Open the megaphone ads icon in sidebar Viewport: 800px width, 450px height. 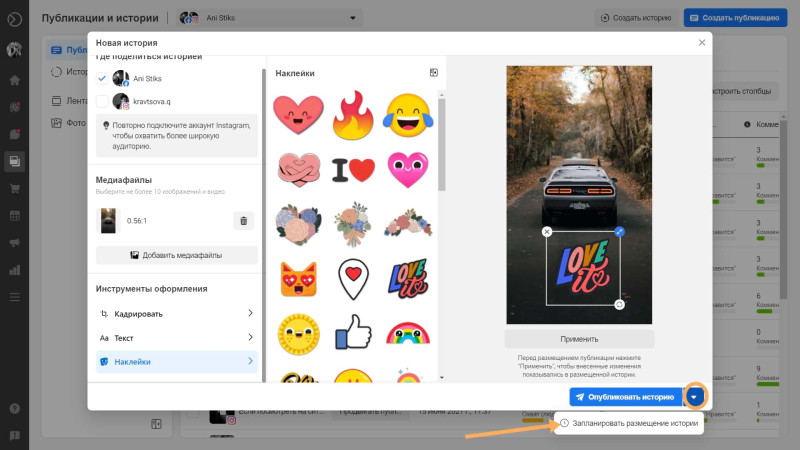tap(15, 242)
